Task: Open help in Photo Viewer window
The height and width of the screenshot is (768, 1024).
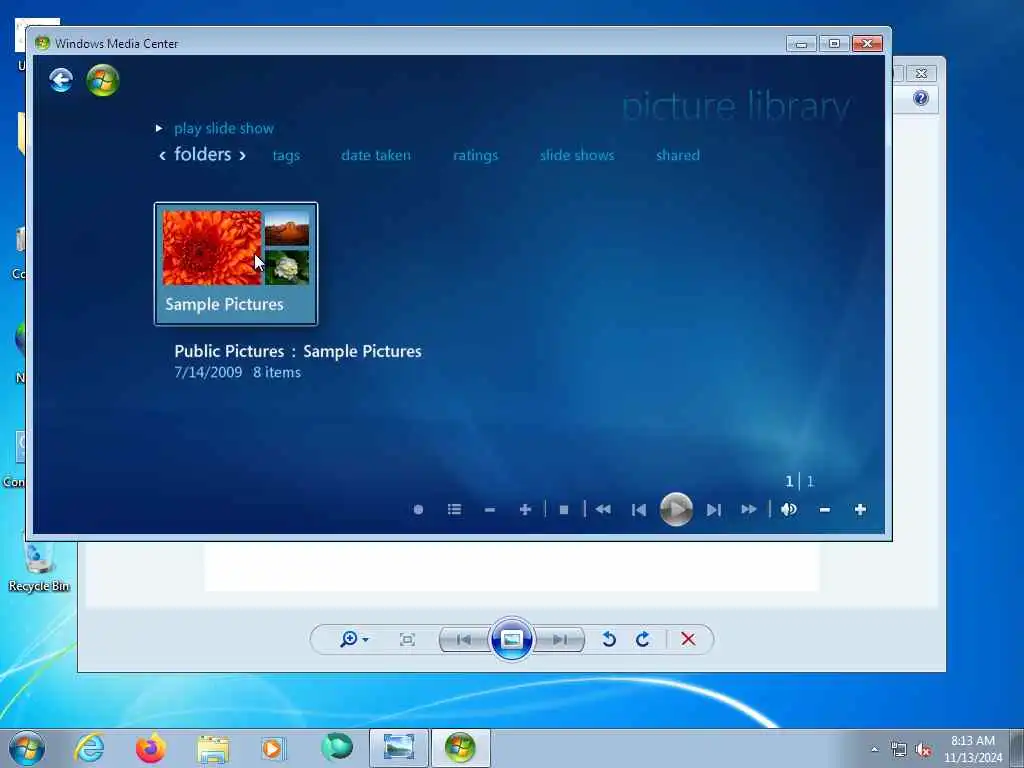Action: (x=921, y=99)
